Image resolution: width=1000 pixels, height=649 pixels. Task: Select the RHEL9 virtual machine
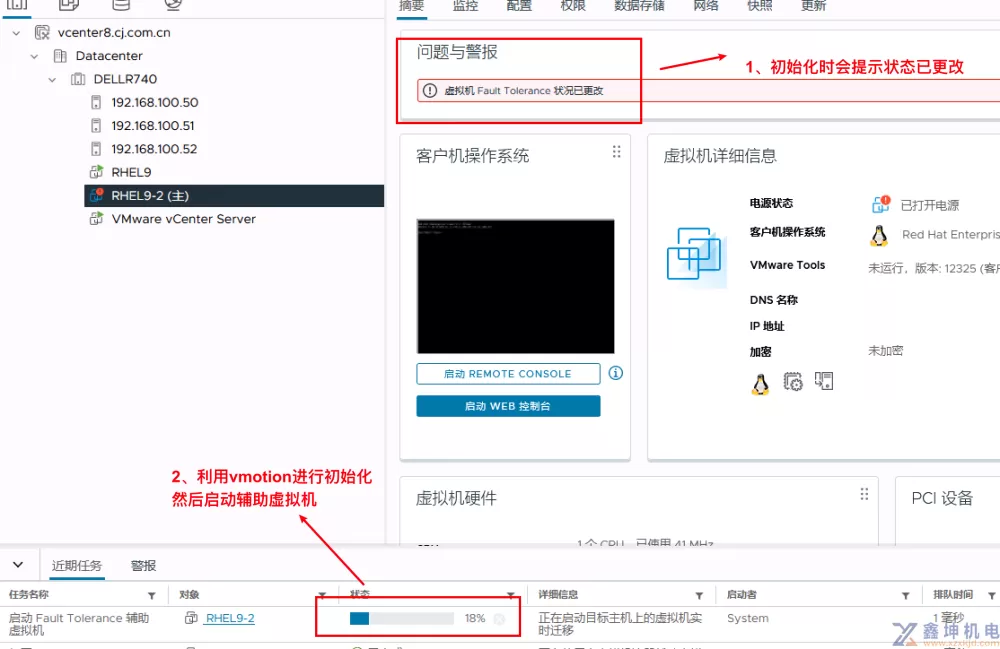[x=131, y=172]
